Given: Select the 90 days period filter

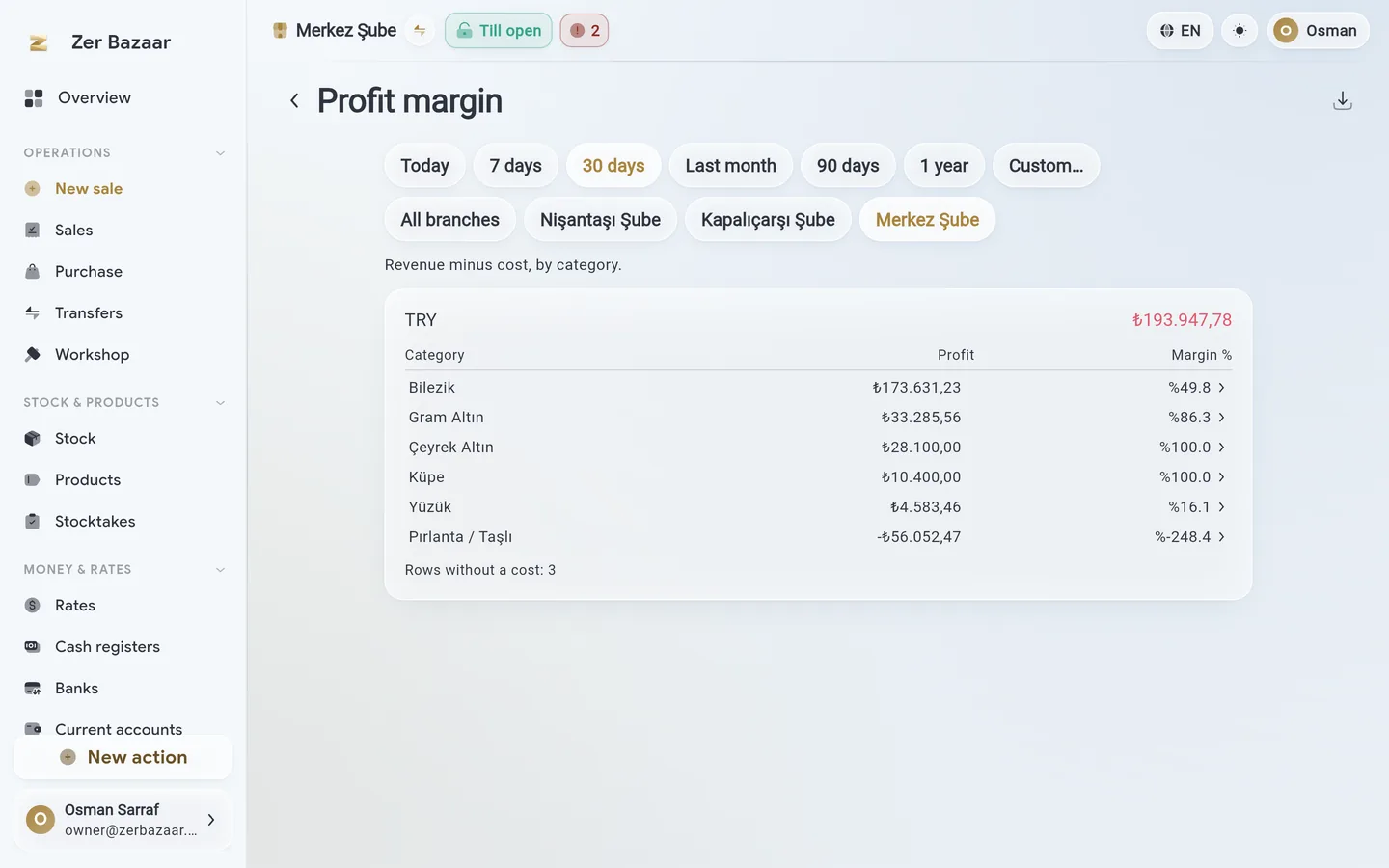Looking at the screenshot, I should point(848,166).
